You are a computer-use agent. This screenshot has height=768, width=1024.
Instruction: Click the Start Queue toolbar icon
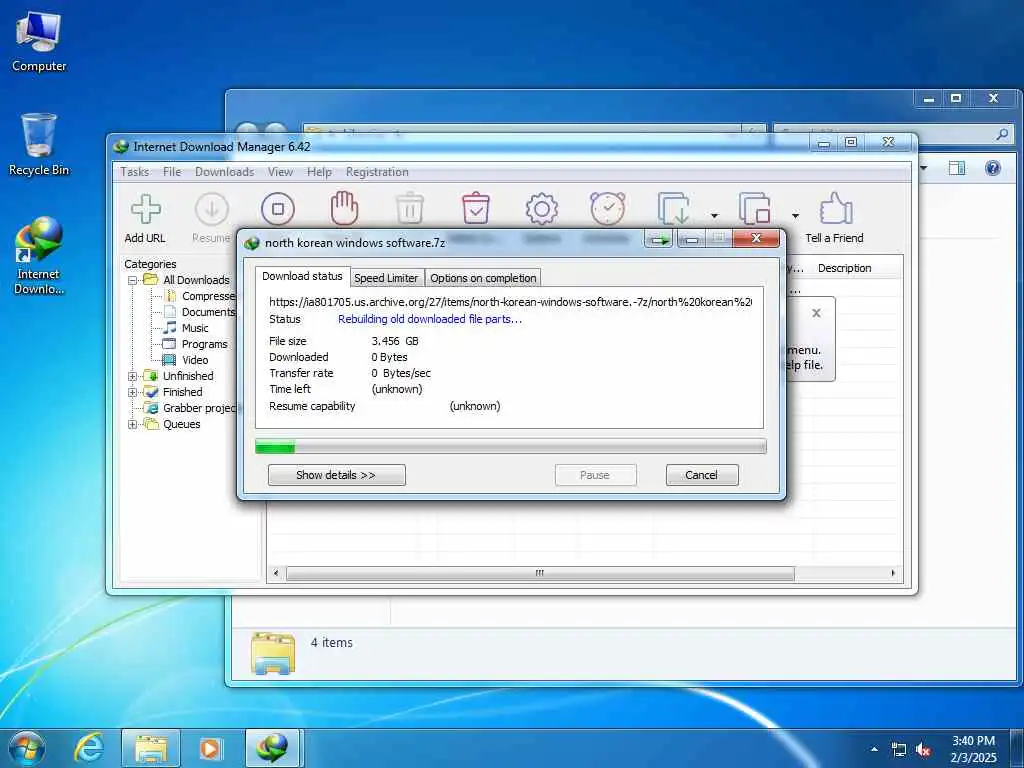[x=674, y=209]
